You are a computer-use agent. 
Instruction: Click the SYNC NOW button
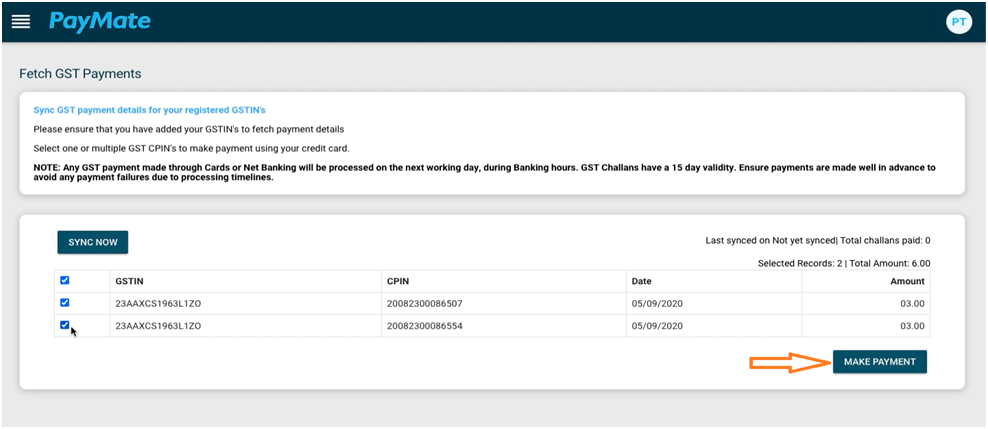[x=93, y=243]
